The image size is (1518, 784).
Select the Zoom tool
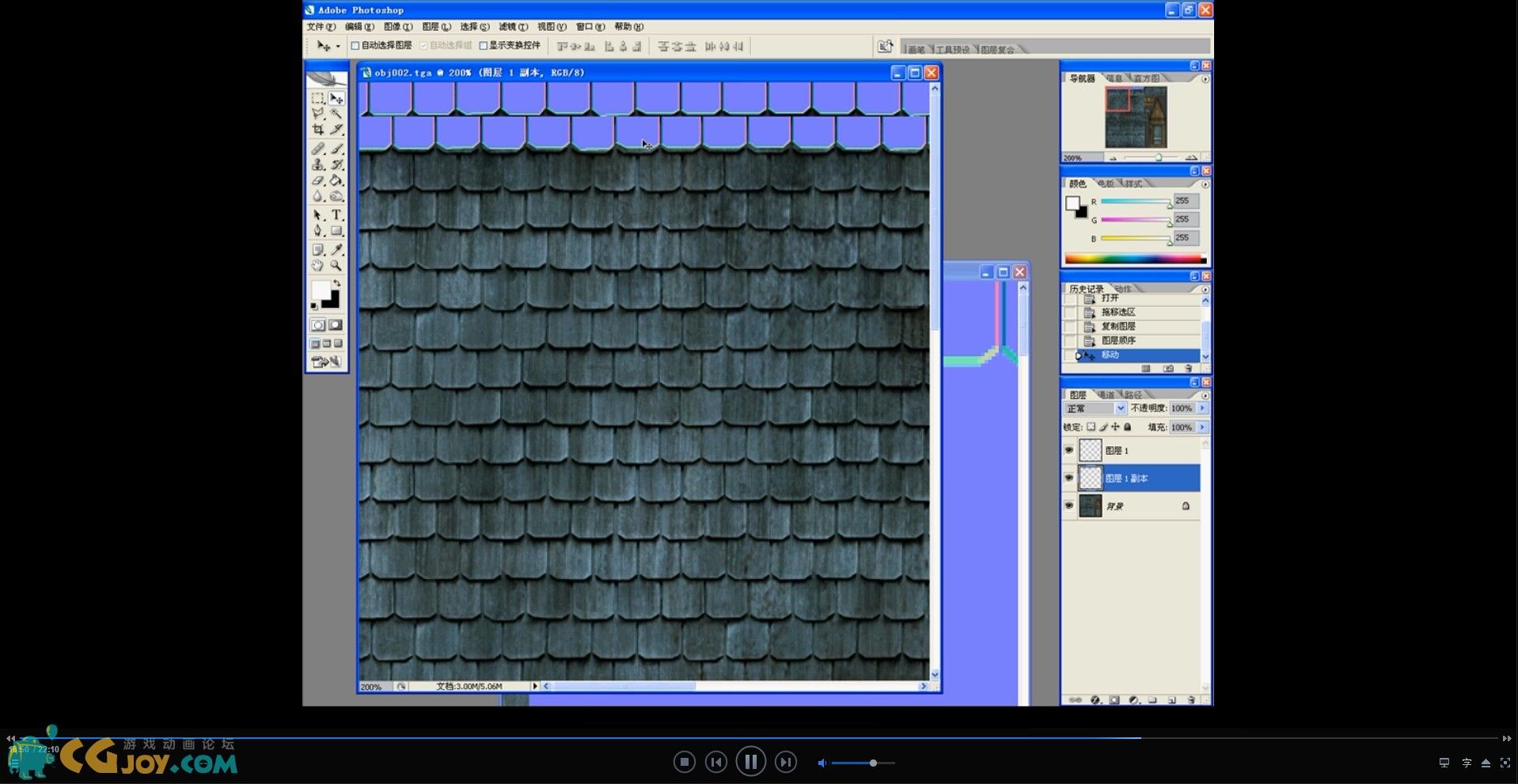point(336,266)
